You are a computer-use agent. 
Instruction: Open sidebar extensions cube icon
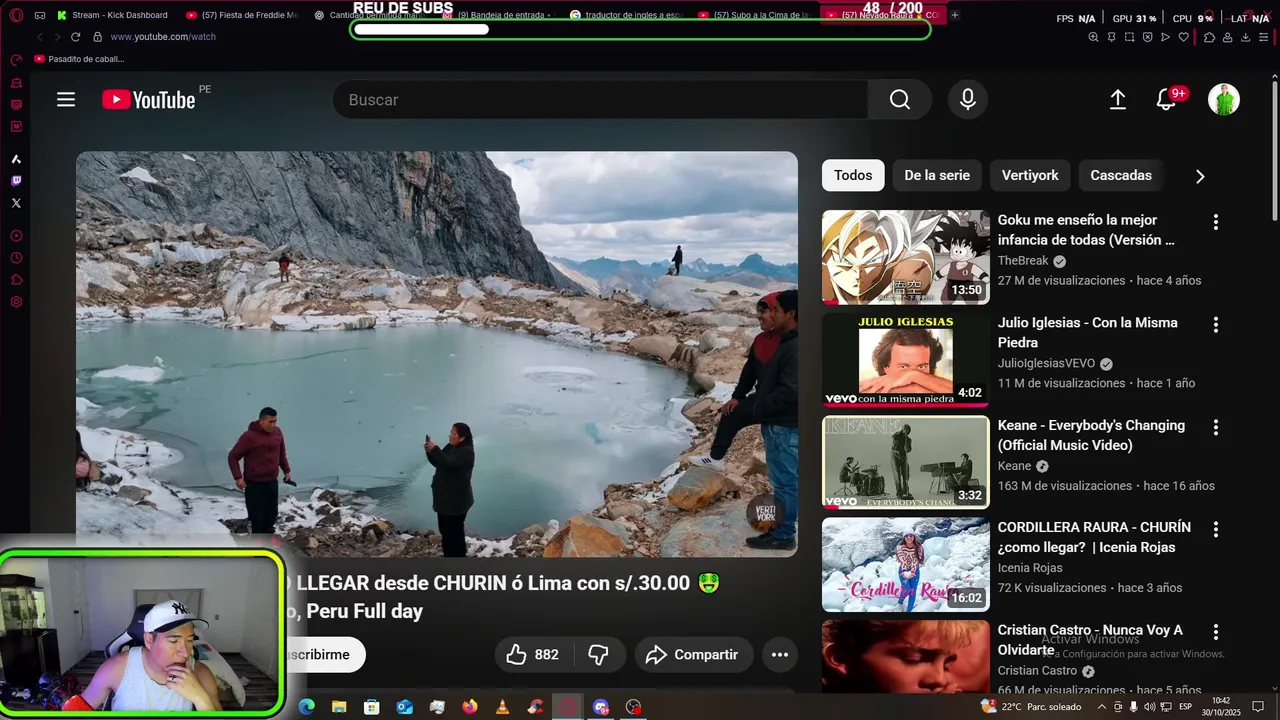(16, 280)
